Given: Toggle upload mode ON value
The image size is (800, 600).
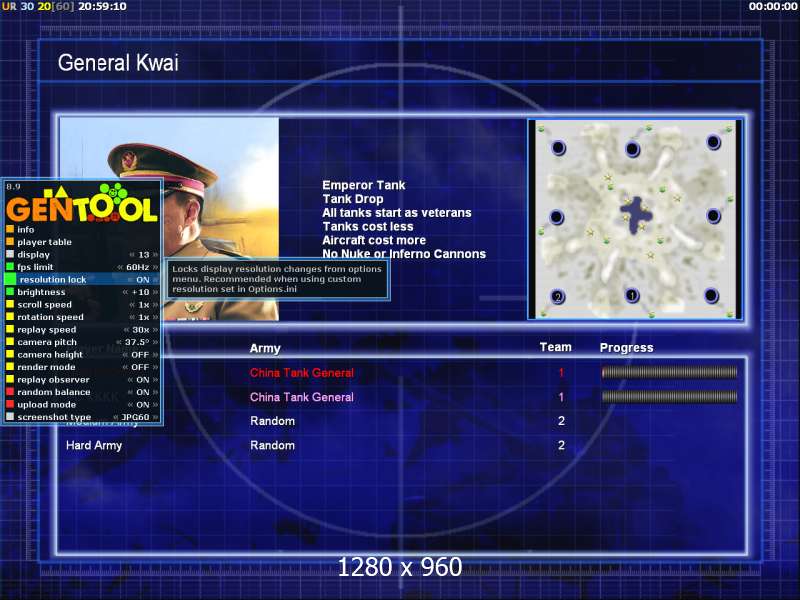Looking at the screenshot, I should [x=143, y=405].
